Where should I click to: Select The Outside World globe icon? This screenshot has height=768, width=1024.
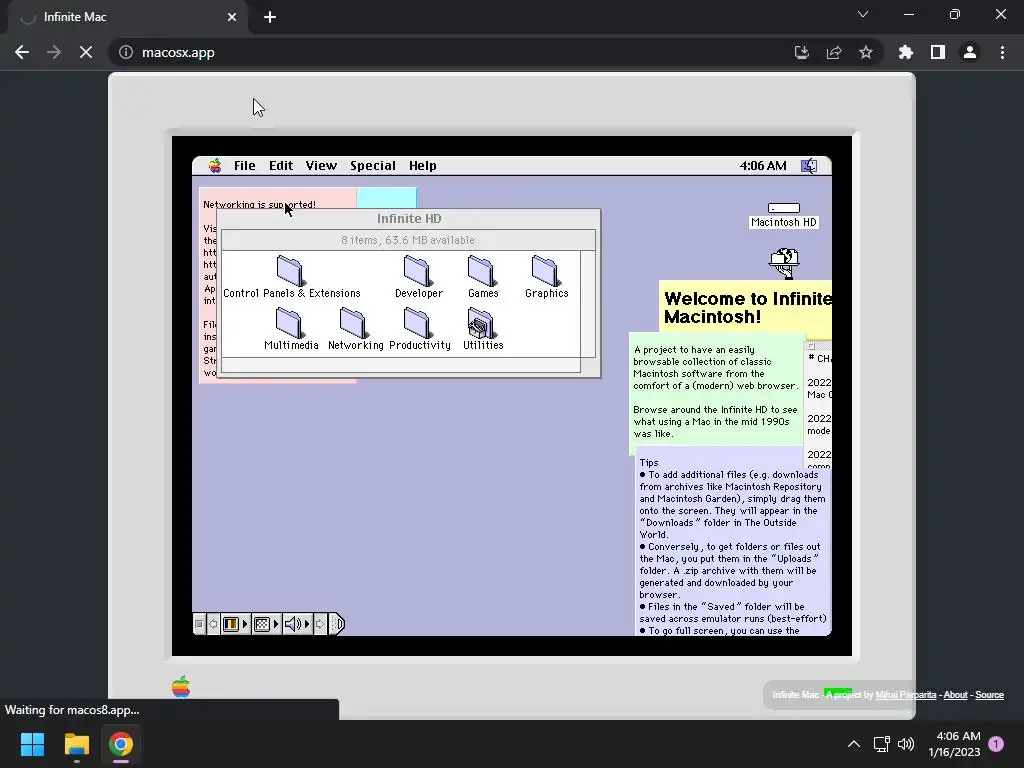(784, 263)
